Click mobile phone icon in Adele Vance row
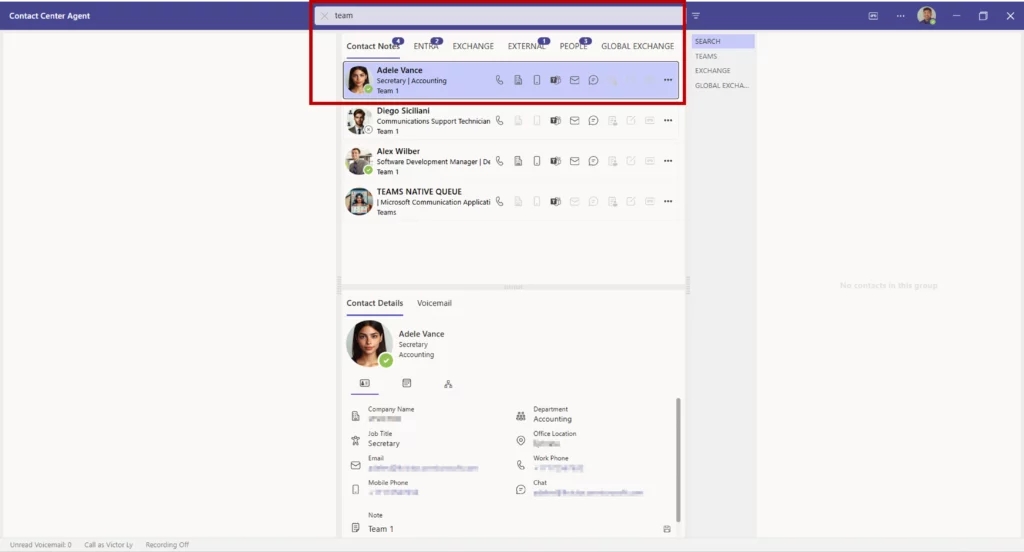The width and height of the screenshot is (1024, 552). click(x=536, y=80)
